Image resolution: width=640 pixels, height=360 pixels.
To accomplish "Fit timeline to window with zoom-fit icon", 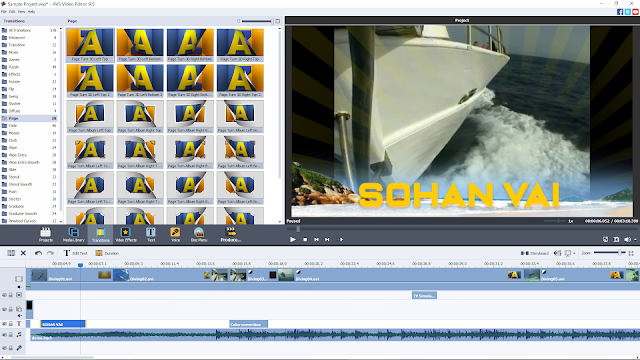I will coord(631,253).
